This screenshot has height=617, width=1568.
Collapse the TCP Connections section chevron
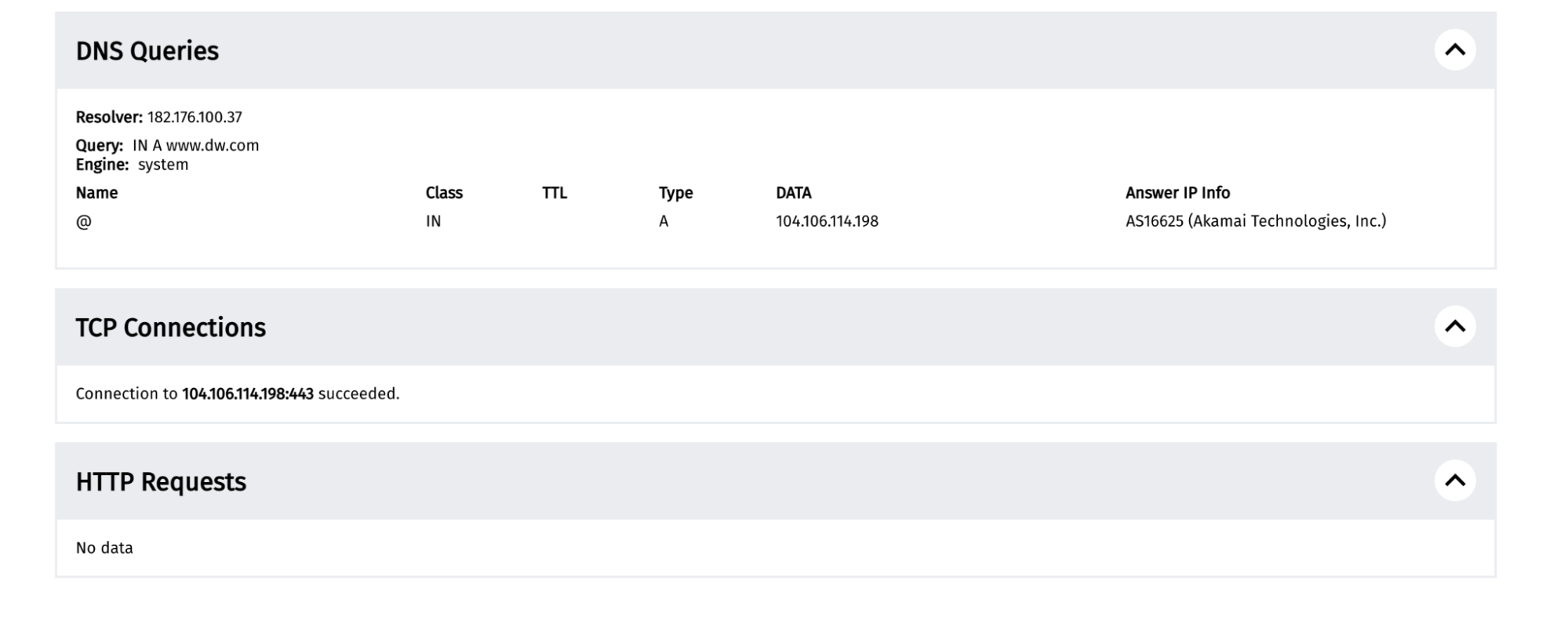(1454, 326)
